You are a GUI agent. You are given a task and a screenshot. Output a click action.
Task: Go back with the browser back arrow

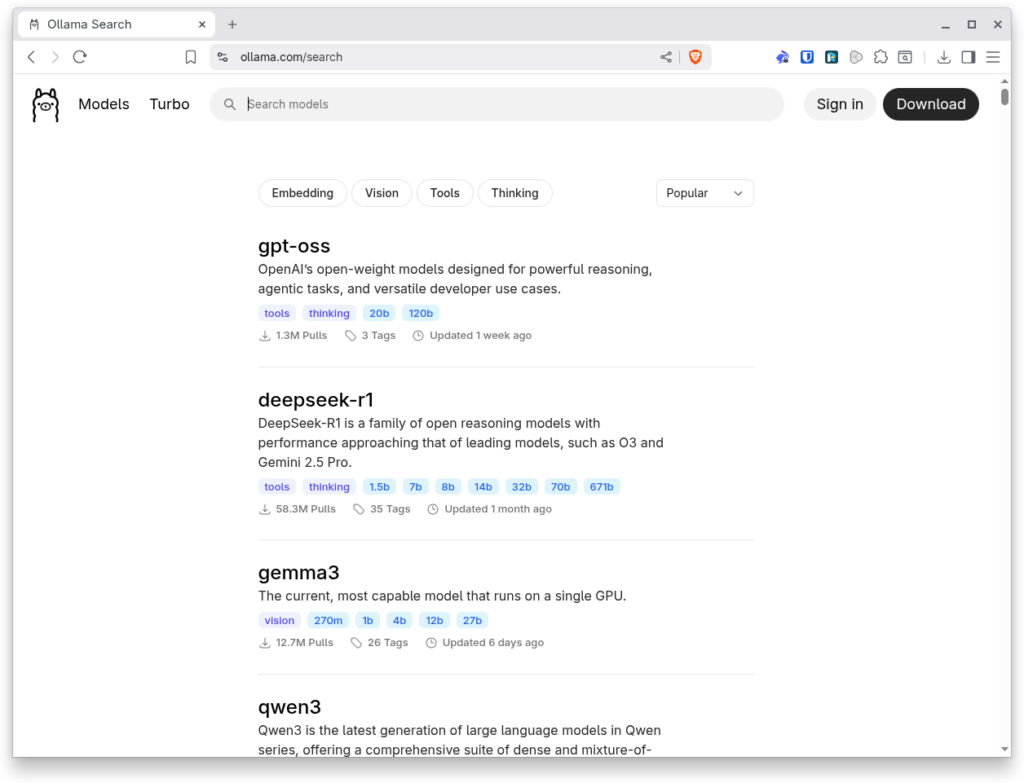pyautogui.click(x=31, y=57)
